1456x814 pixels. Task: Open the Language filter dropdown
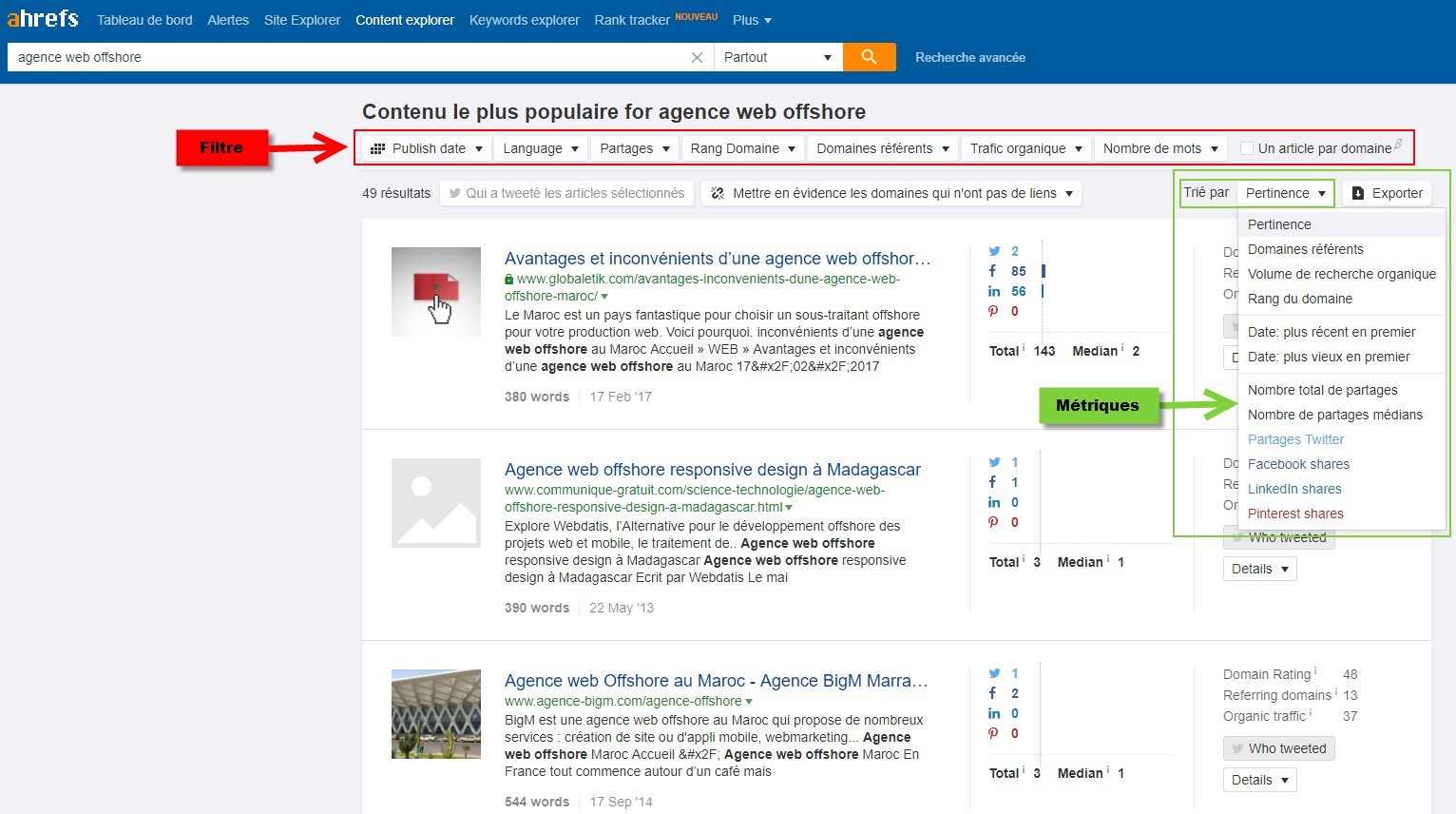[x=541, y=148]
